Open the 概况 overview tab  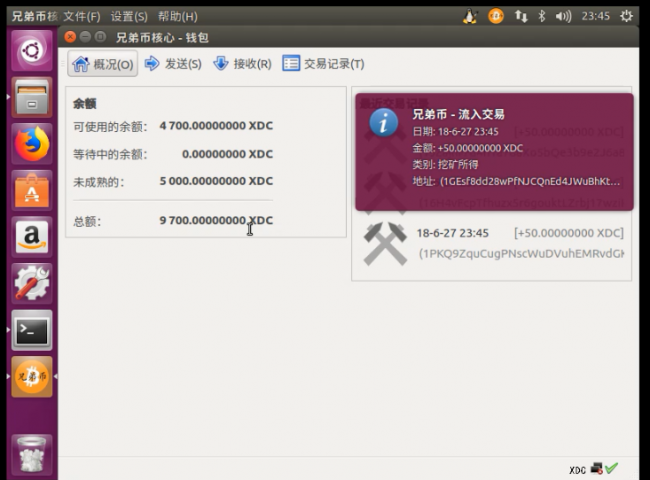coord(103,64)
